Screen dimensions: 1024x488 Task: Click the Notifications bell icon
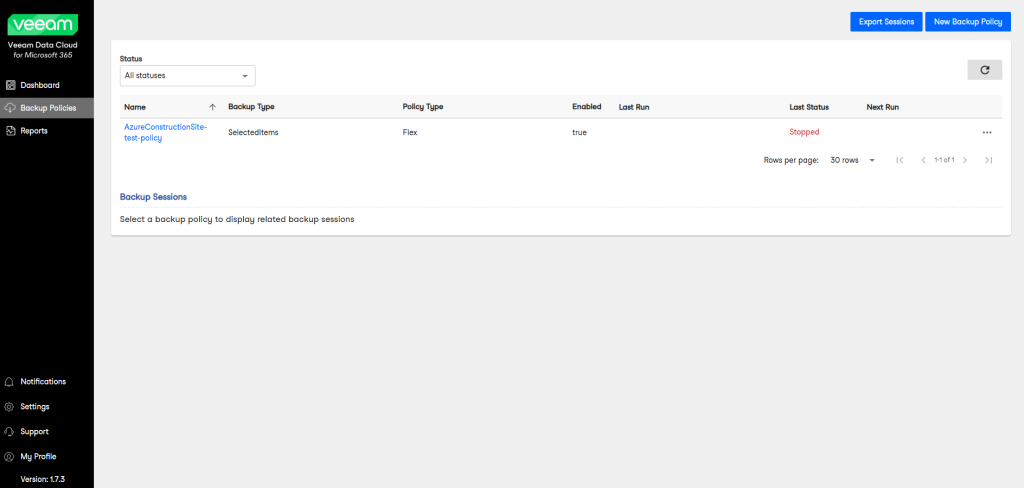click(x=9, y=382)
